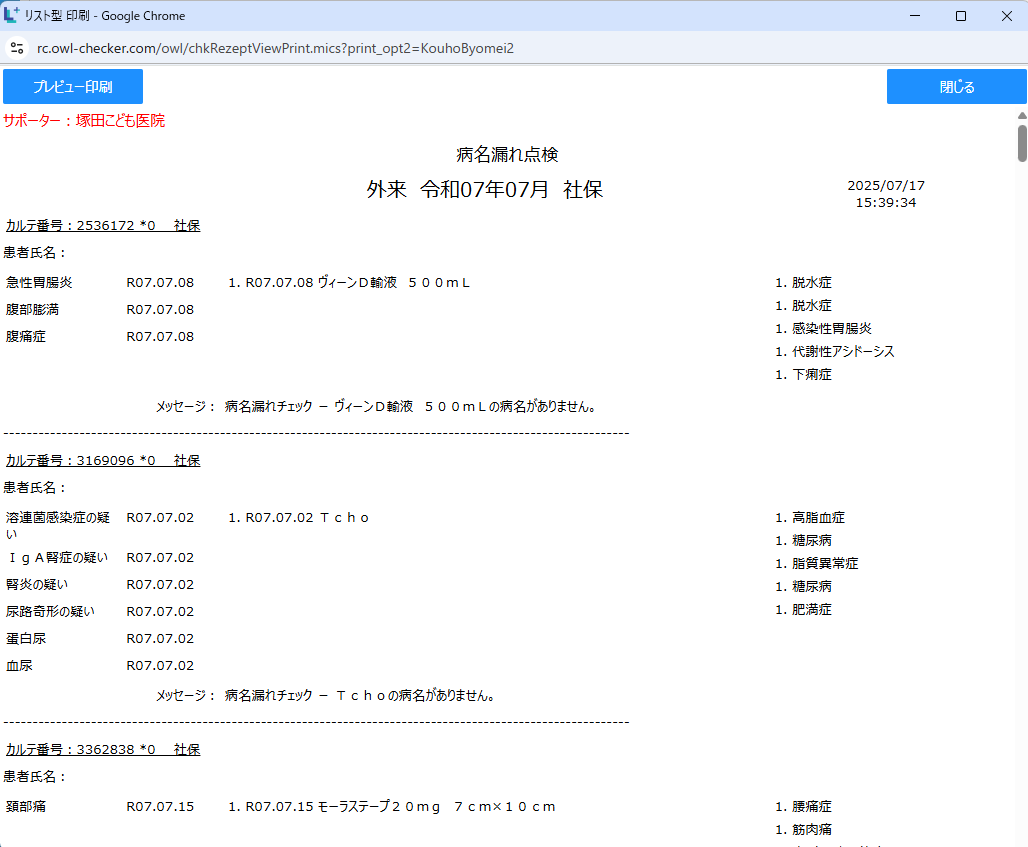Image resolution: width=1028 pixels, height=847 pixels.
Task: Open カルテ番号 3362838 record link
Action: (103, 749)
